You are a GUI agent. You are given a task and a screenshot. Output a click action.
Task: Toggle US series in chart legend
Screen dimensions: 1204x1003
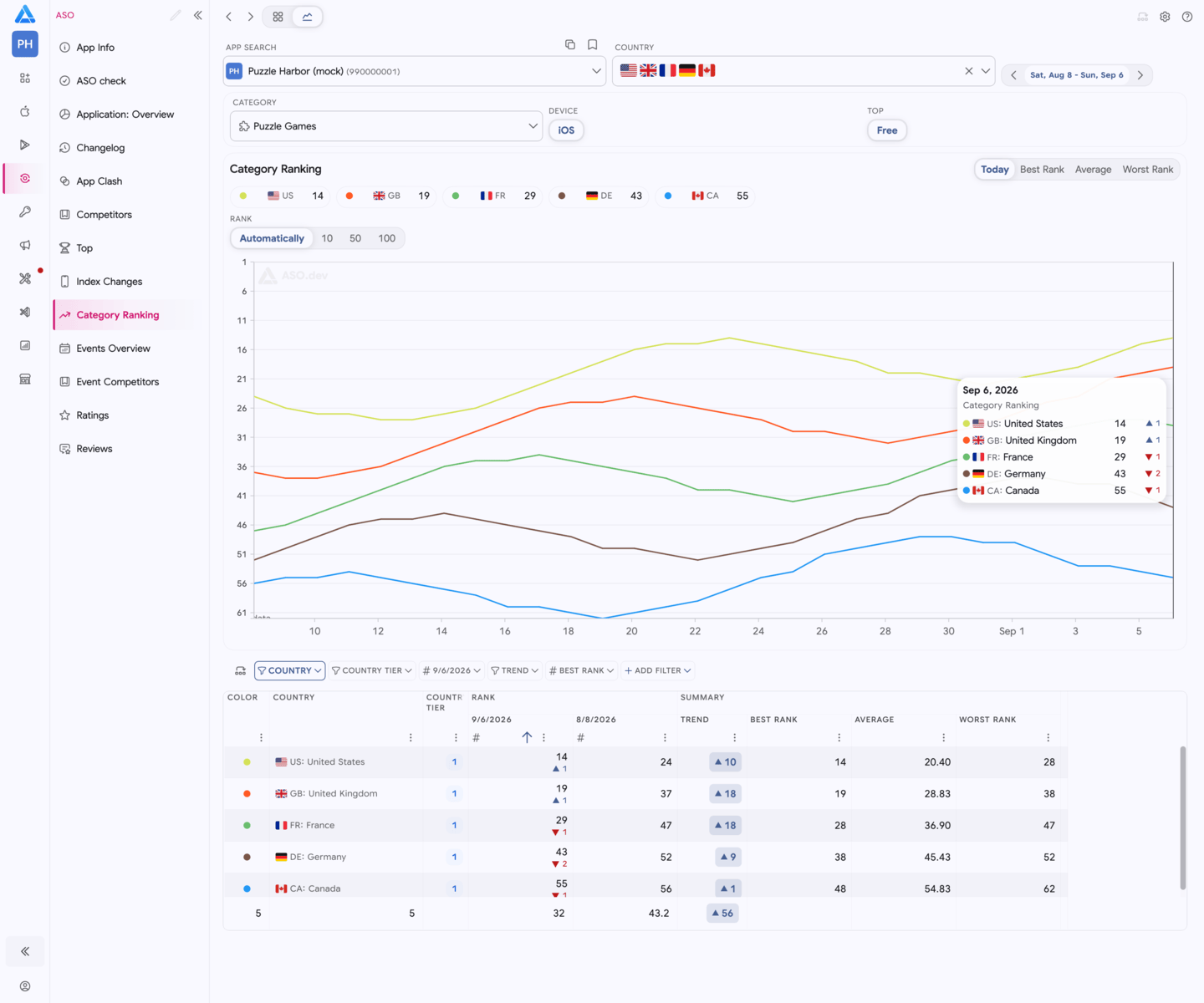click(x=282, y=196)
